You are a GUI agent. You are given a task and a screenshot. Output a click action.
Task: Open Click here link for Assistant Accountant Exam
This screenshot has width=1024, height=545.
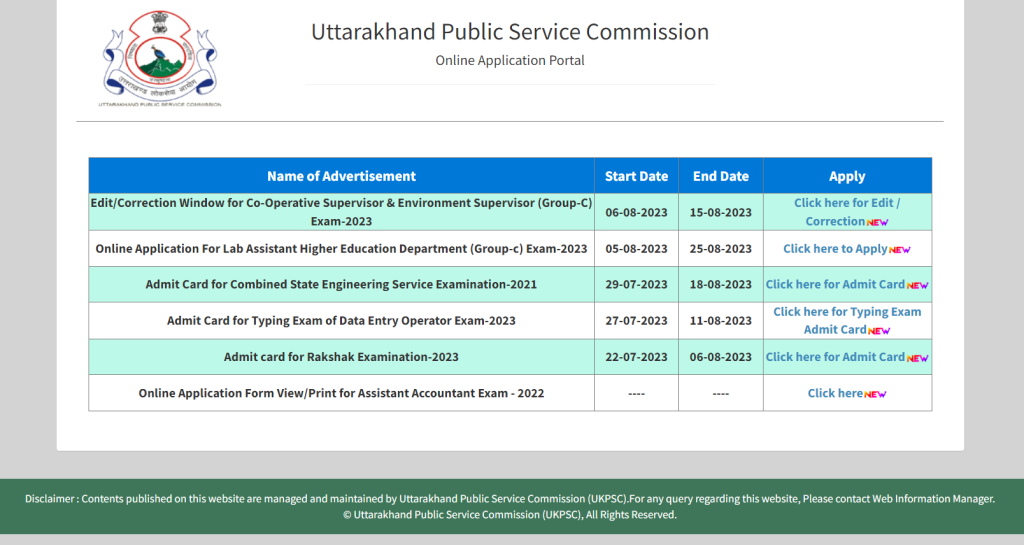(x=835, y=393)
